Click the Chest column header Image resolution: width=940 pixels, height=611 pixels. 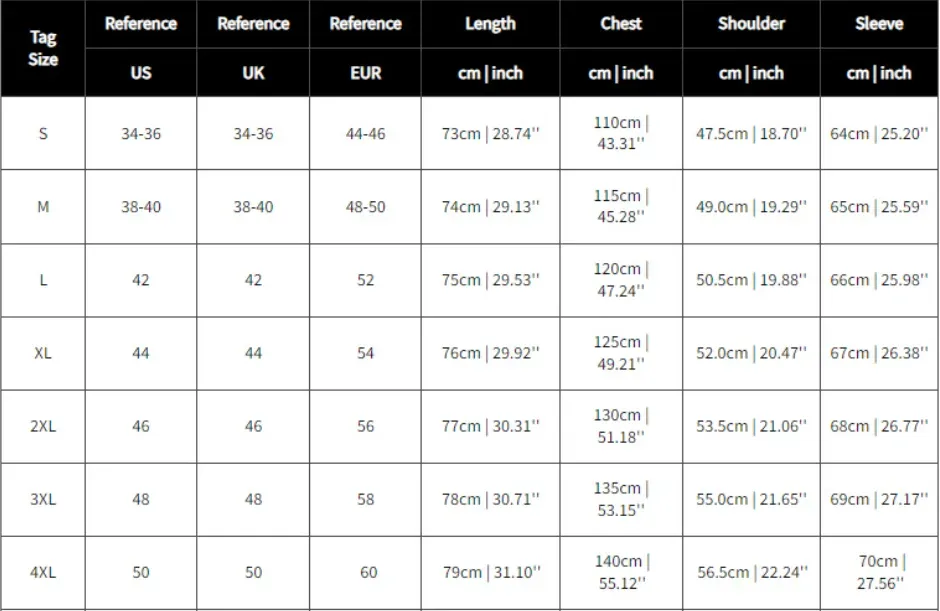(621, 24)
